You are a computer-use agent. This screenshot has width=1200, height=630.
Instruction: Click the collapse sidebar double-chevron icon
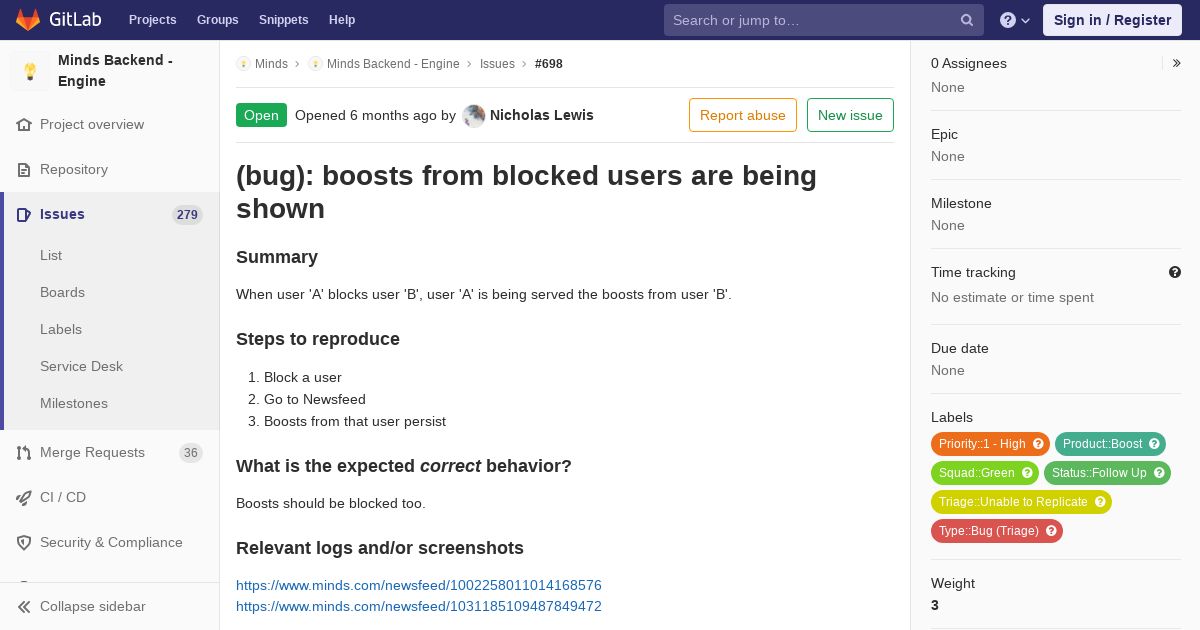coord(24,607)
